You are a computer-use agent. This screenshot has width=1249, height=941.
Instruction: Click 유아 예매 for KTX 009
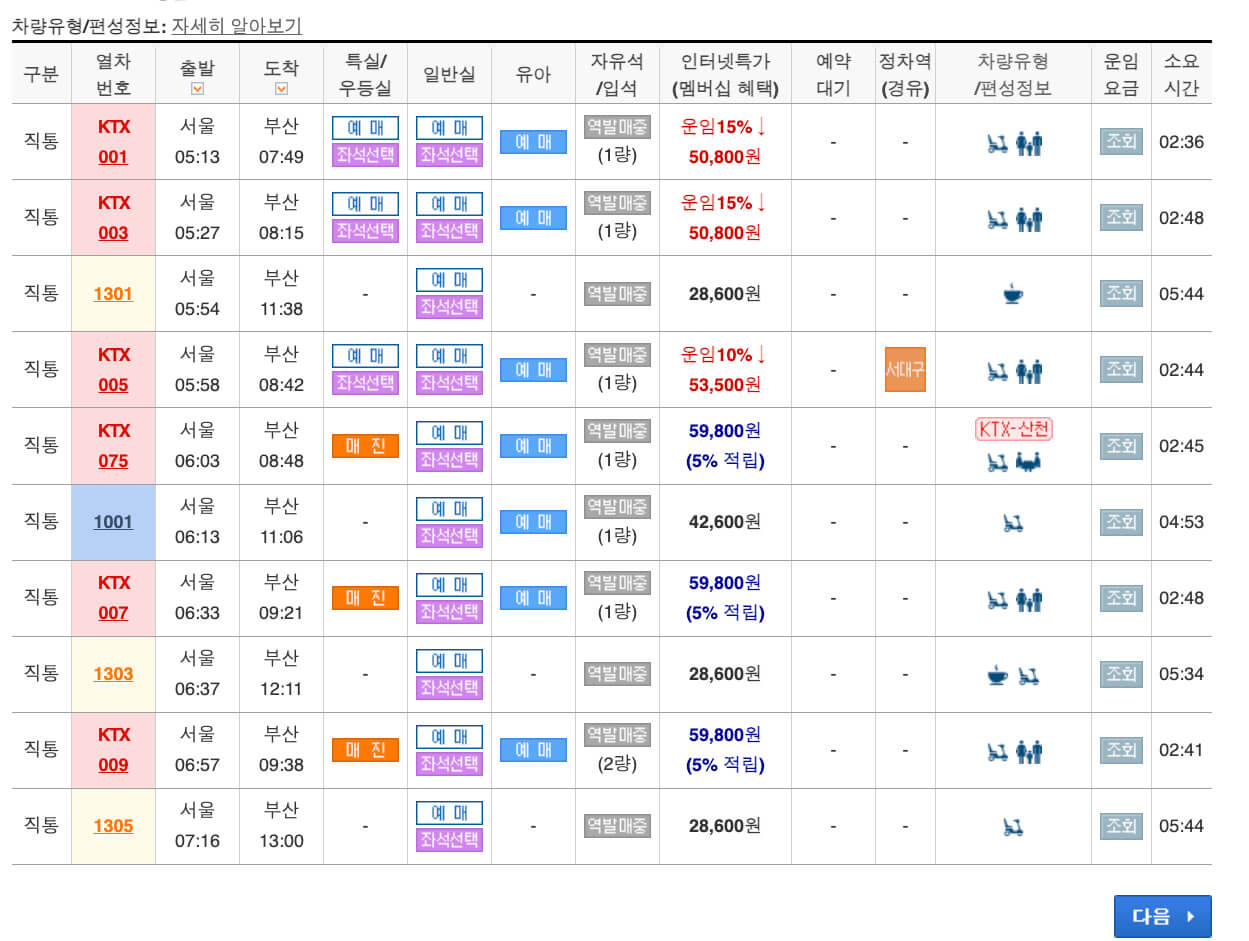coord(533,750)
